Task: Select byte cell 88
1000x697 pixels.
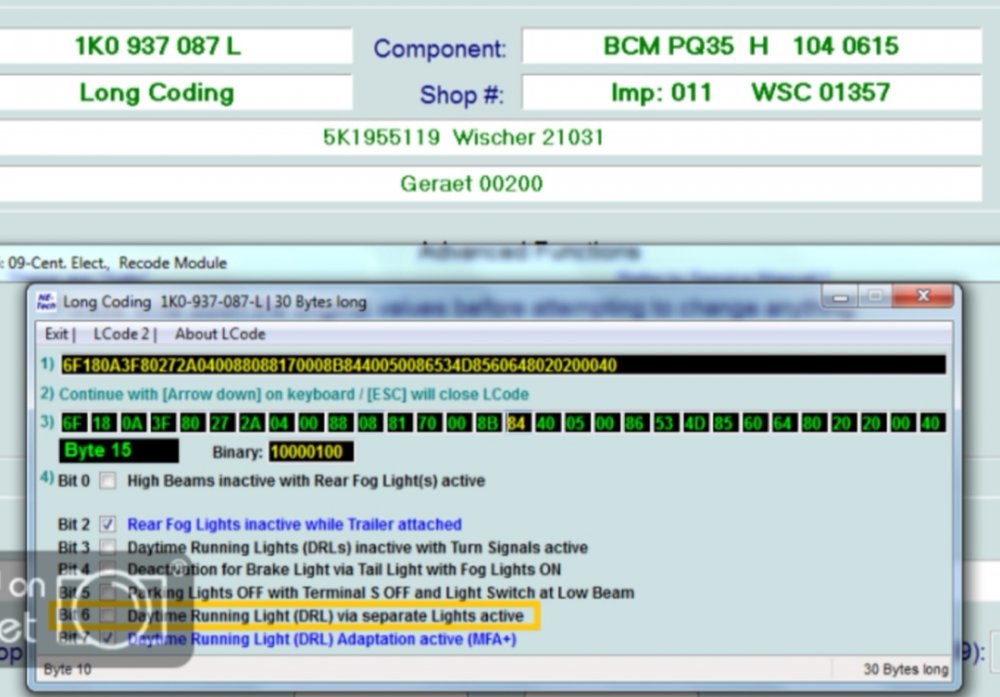Action: (339, 423)
